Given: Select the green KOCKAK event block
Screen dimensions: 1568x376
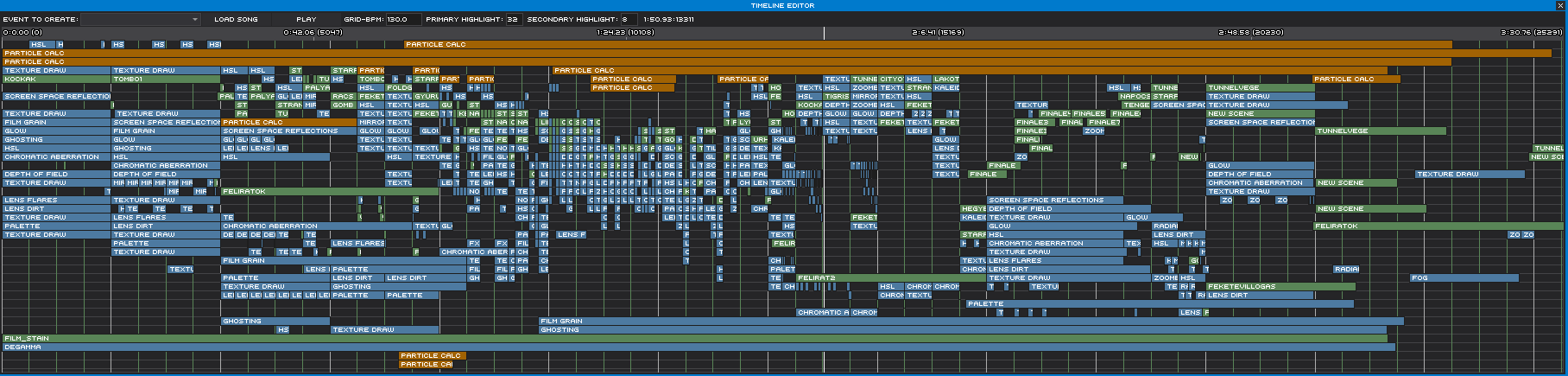Looking at the screenshot, I should point(56,80).
